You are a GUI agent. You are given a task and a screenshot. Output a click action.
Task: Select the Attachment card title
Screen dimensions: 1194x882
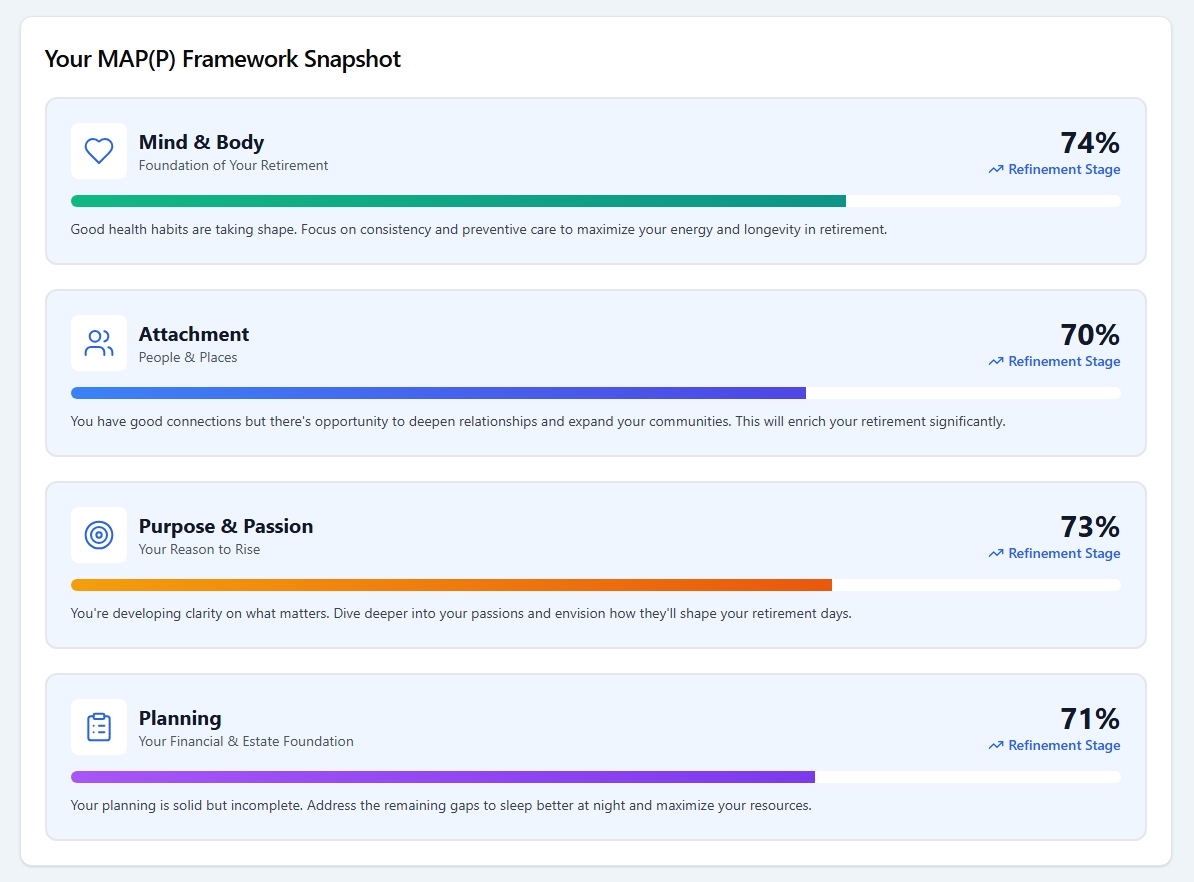pyautogui.click(x=194, y=334)
